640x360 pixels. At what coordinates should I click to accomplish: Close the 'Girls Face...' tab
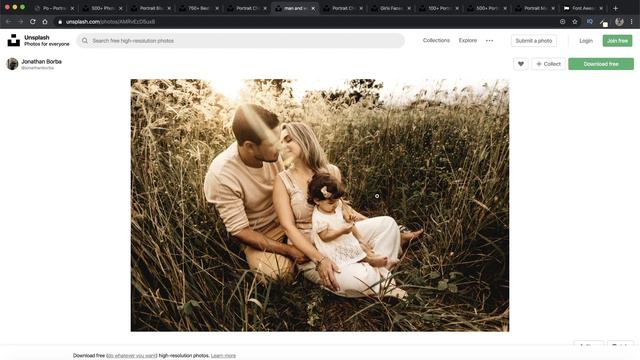(409, 8)
